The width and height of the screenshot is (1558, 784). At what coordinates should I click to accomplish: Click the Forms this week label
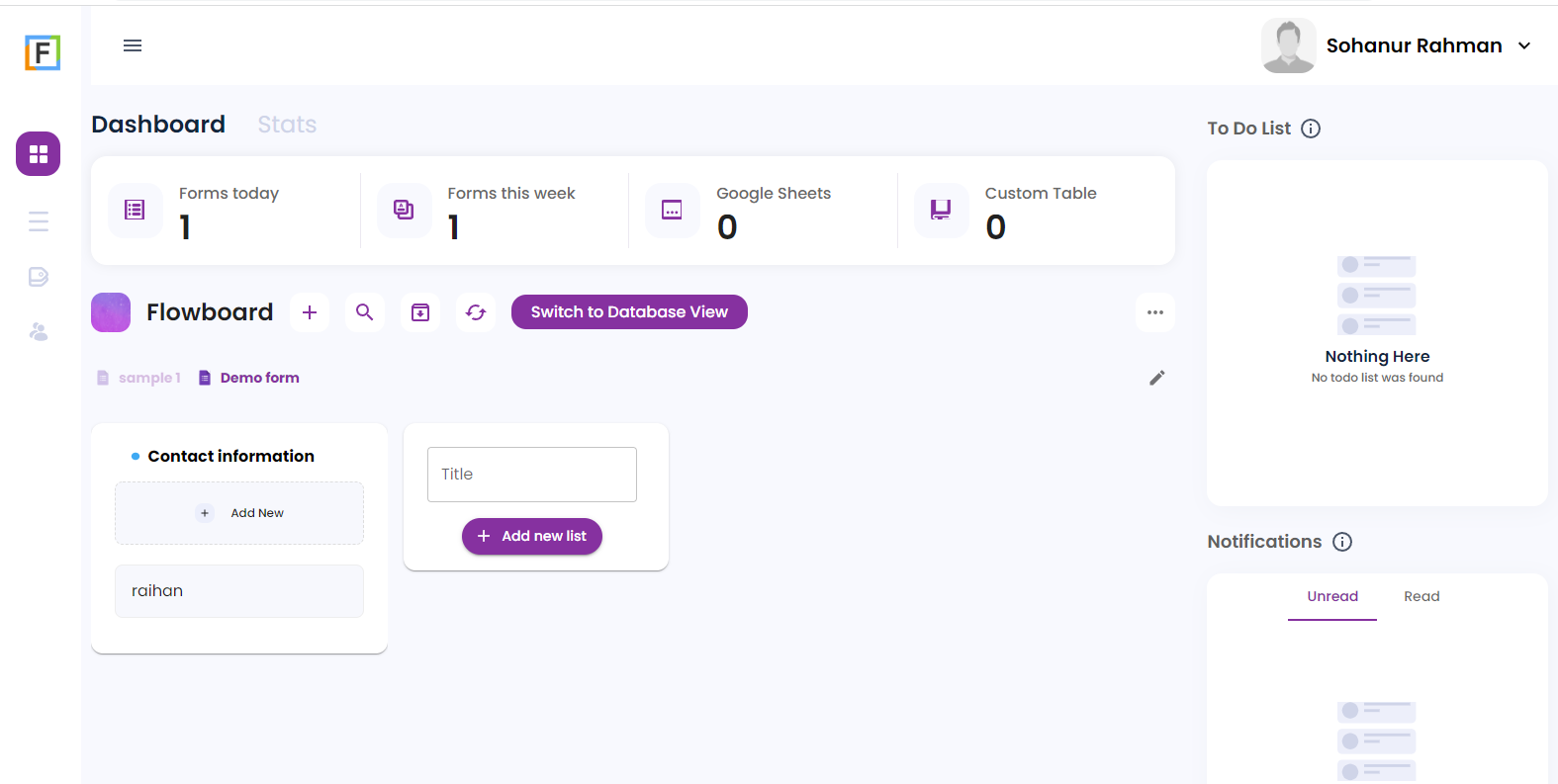coord(511,194)
